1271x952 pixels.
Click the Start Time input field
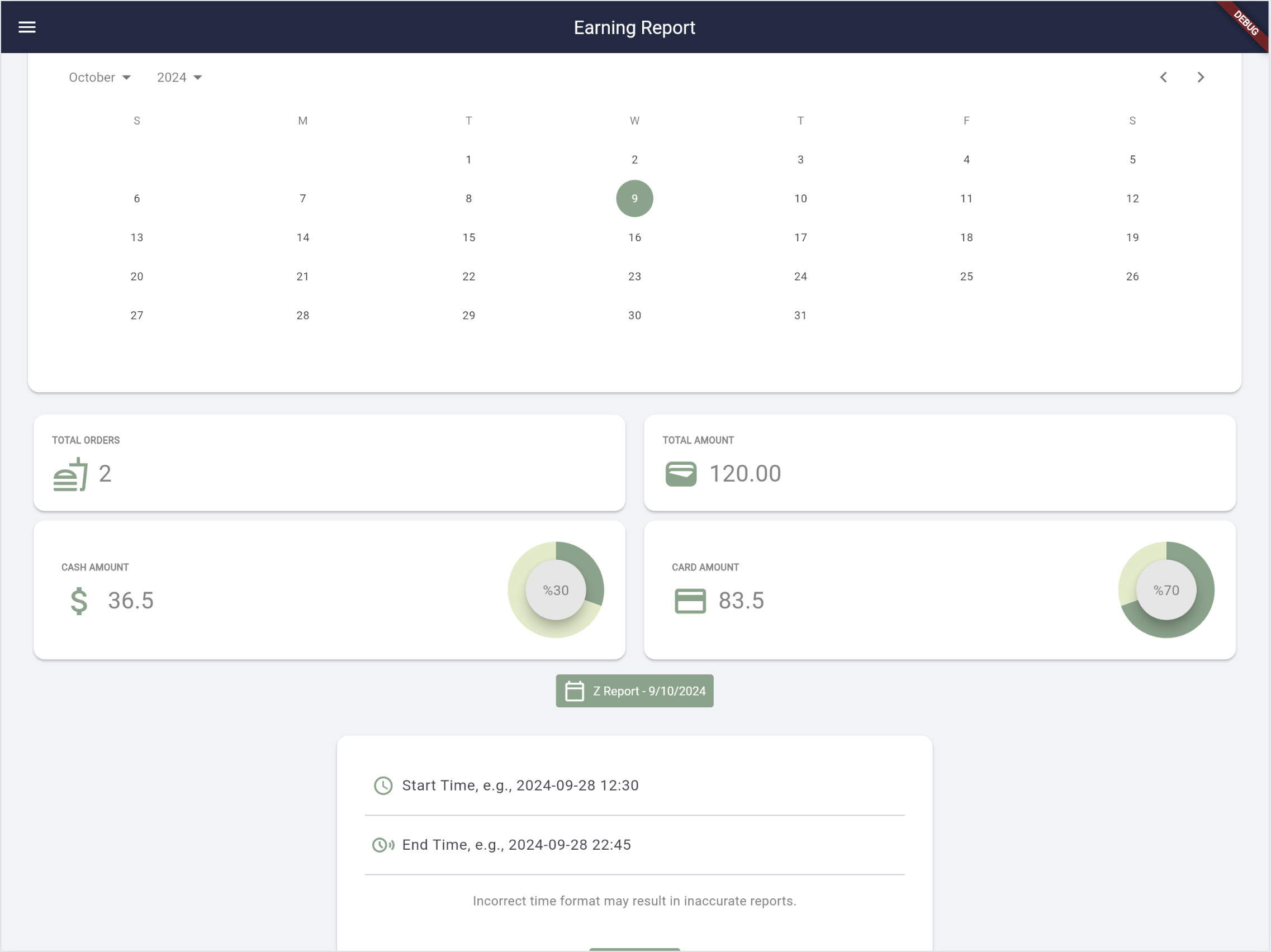pyautogui.click(x=649, y=786)
